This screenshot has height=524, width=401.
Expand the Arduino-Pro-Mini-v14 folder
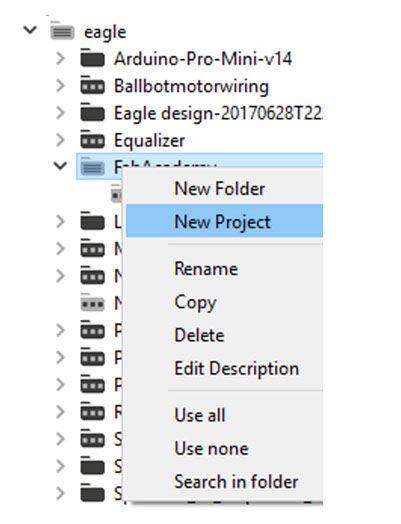60,58
